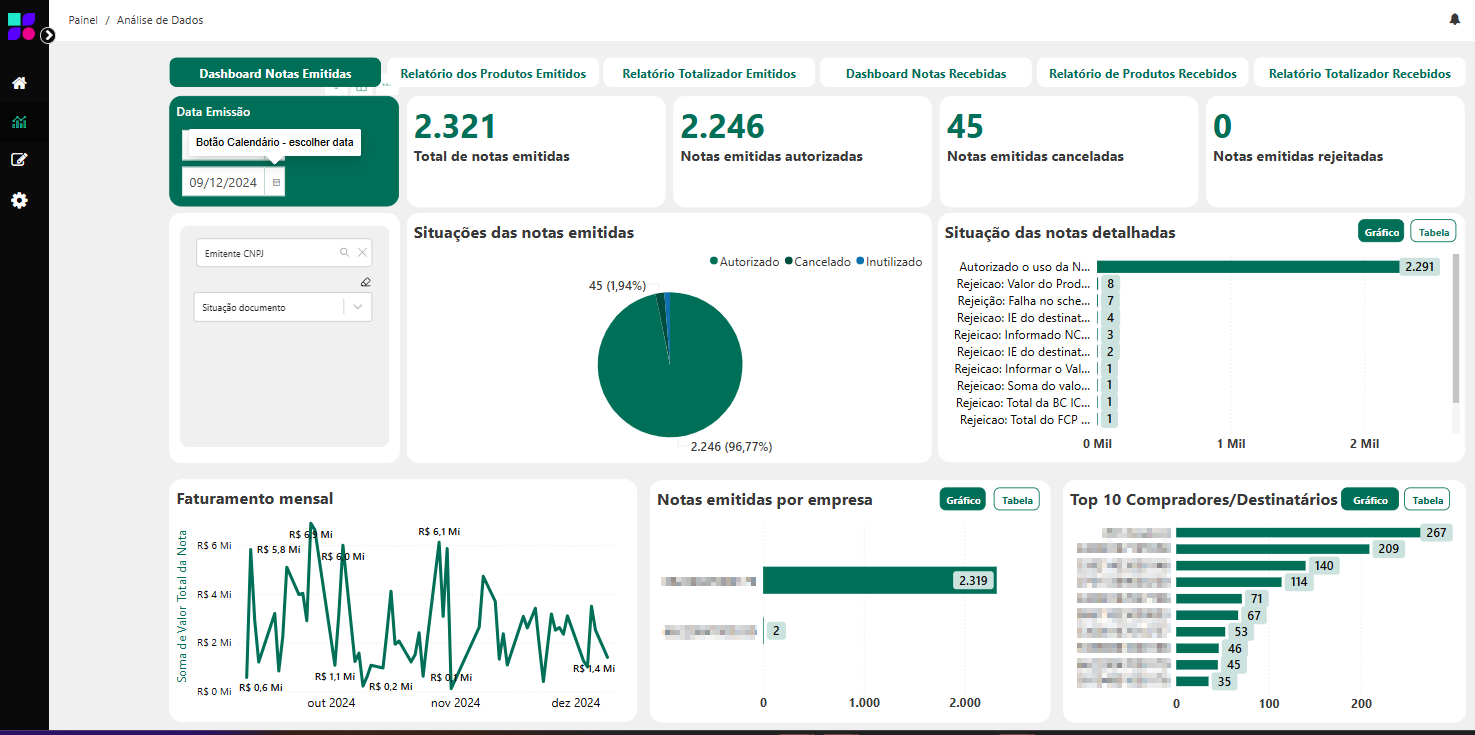Select the home icon in the sidebar
Screen dimensions: 1475x735
(18, 82)
